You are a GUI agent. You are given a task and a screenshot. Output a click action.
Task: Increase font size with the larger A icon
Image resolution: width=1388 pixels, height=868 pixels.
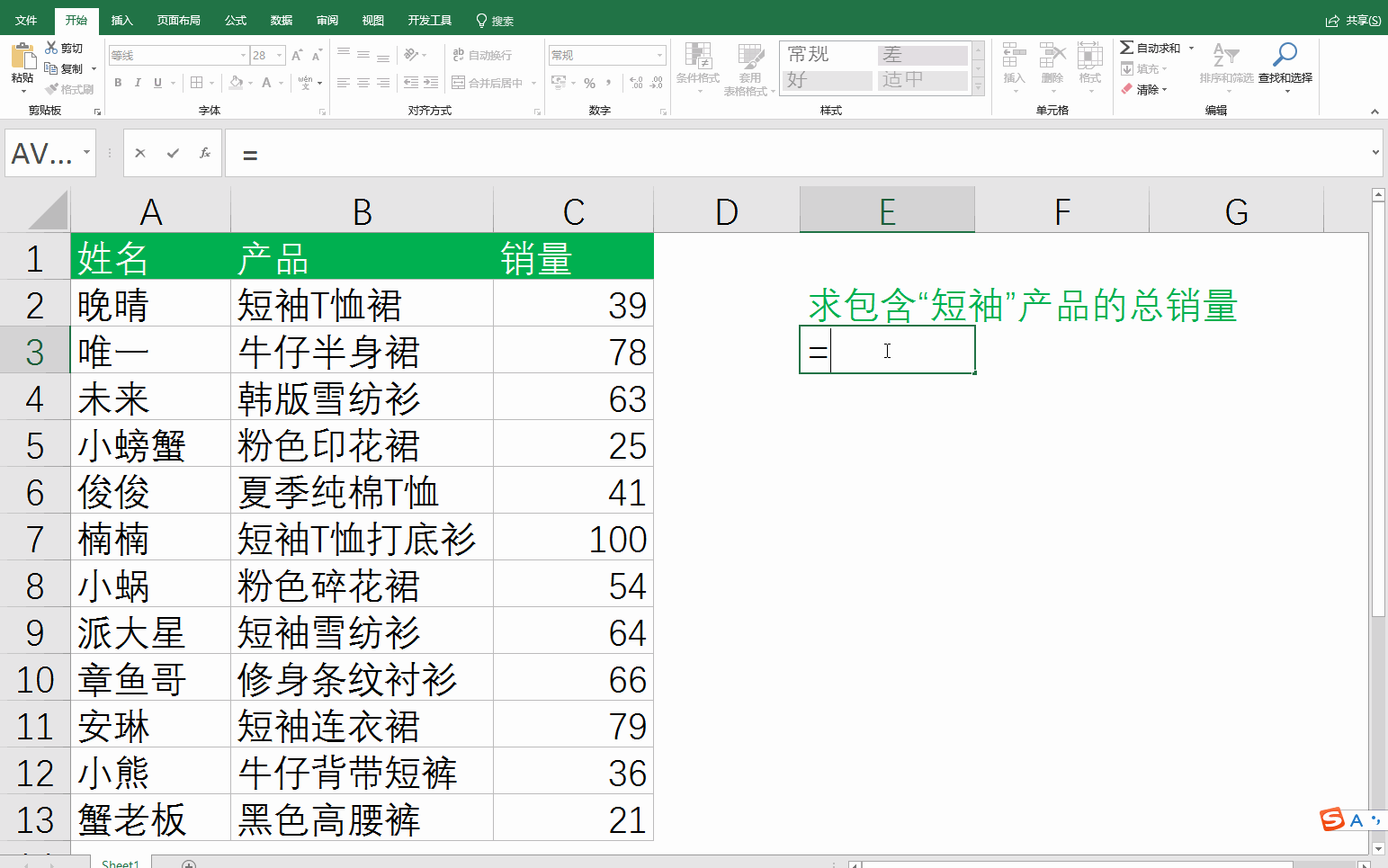pos(297,56)
